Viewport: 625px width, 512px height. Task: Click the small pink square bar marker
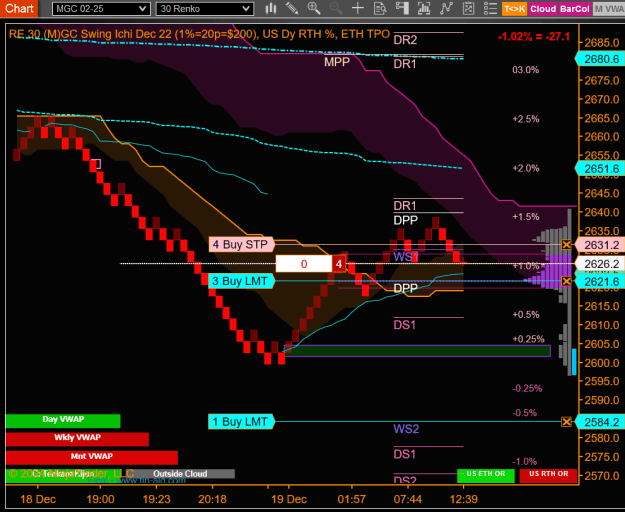[96, 164]
